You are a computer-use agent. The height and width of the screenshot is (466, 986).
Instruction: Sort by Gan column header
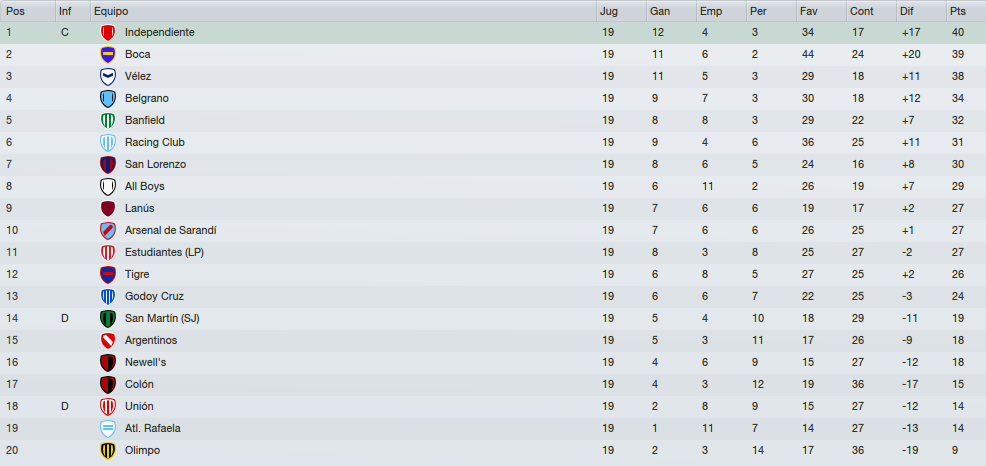pos(671,11)
